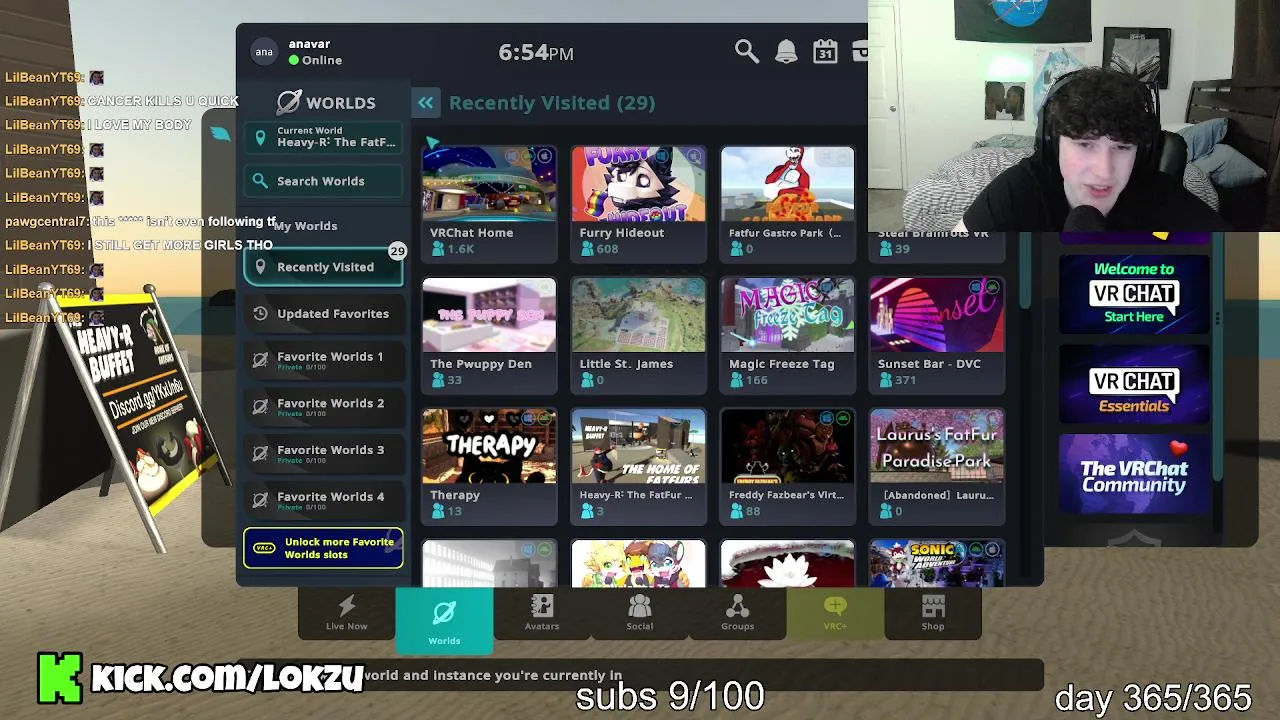The image size is (1280, 720).
Task: Open the calendar icon in header
Action: pos(825,52)
